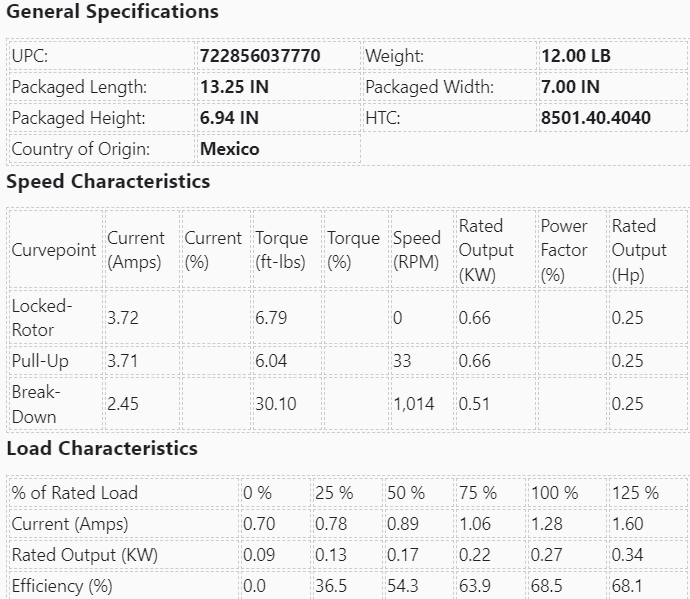This screenshot has height=599, width=690.
Task: Select the UPC value 722856037770
Action: [260, 56]
